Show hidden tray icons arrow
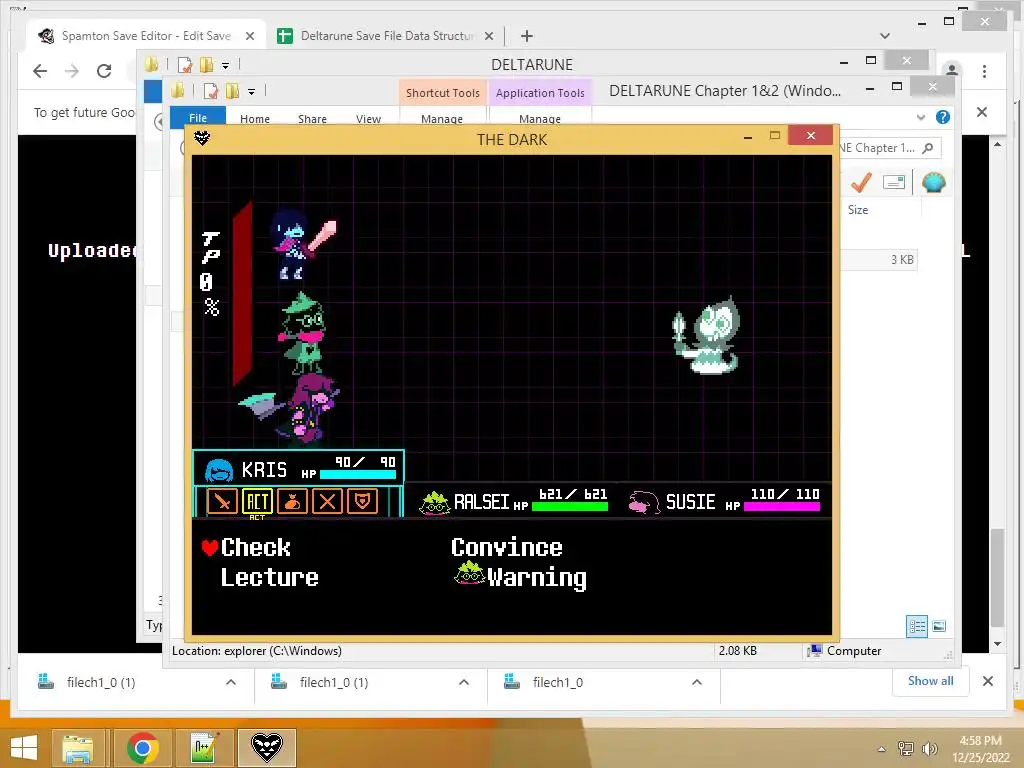 (x=882, y=749)
